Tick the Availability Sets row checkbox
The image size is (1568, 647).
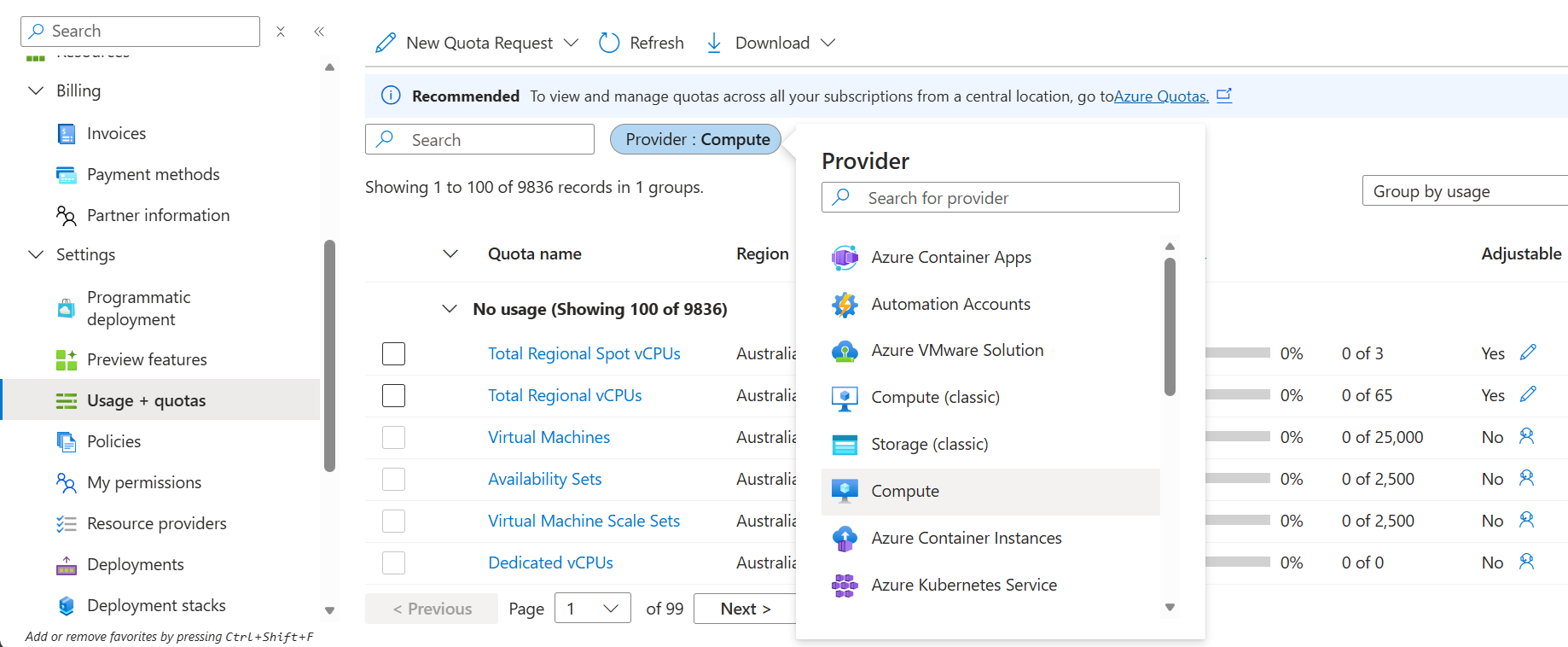(393, 479)
